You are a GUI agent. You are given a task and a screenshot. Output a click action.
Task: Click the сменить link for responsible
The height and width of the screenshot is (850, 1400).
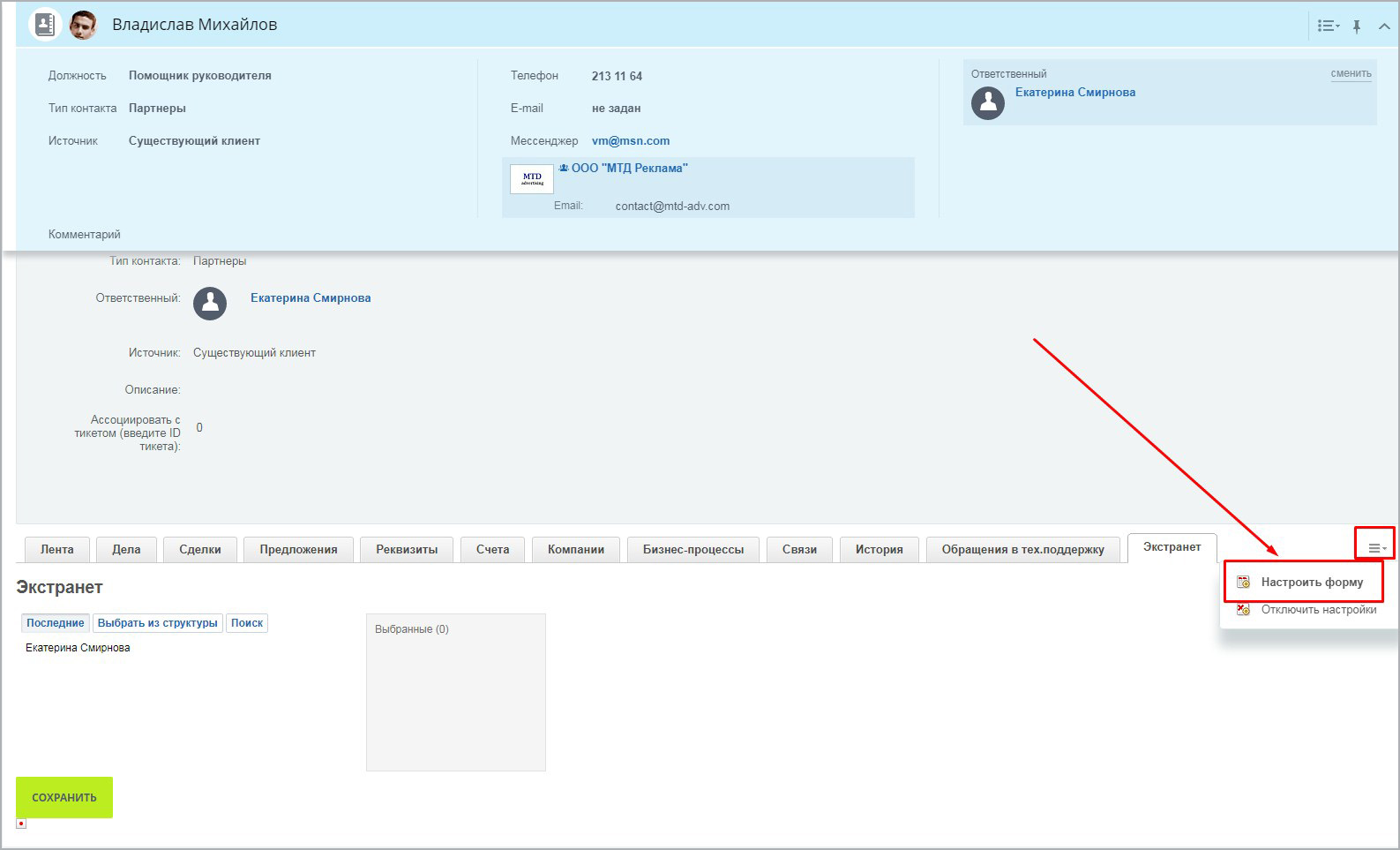[1351, 73]
